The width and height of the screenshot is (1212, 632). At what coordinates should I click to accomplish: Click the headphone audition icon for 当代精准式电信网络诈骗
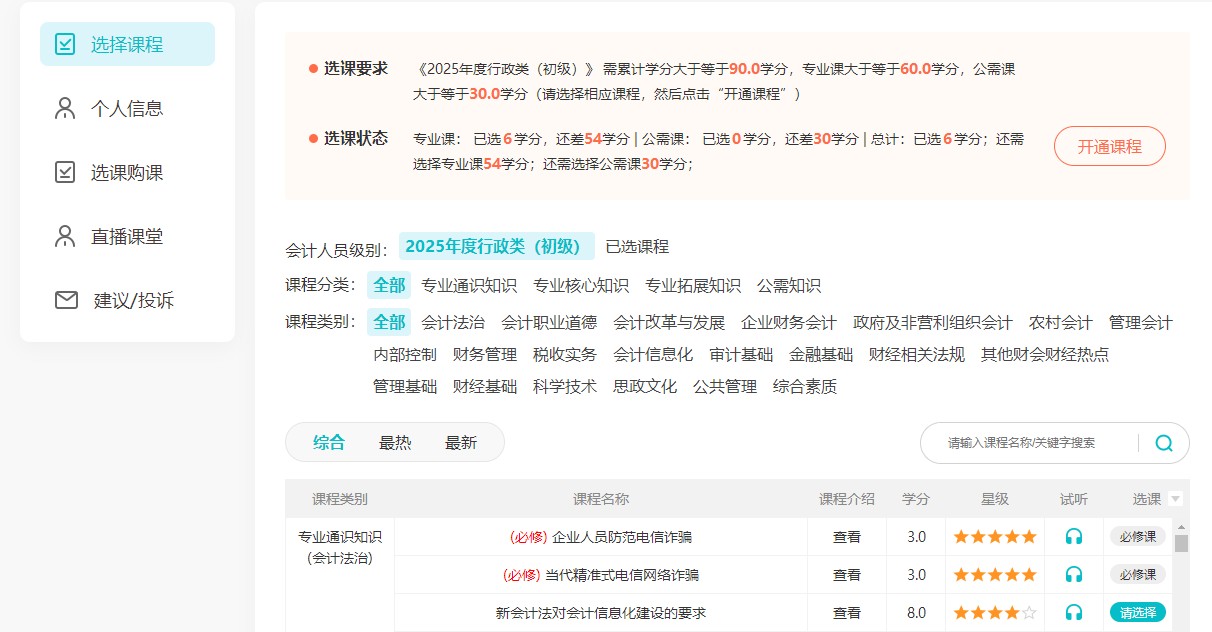pos(1074,574)
